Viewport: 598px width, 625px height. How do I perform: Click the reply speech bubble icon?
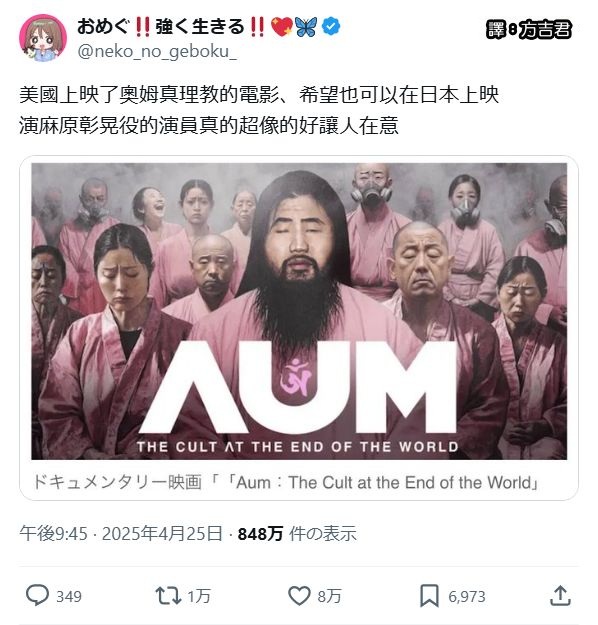(x=37, y=595)
